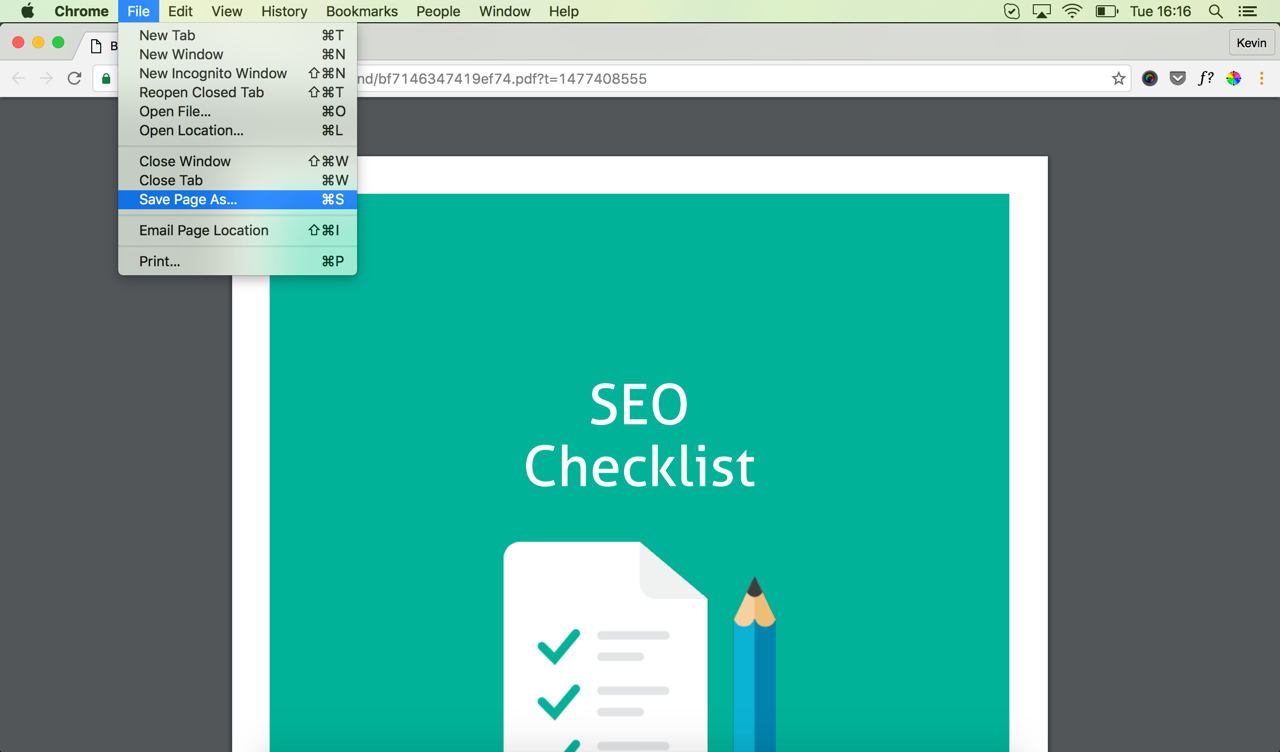Open the Help menu

coord(563,11)
